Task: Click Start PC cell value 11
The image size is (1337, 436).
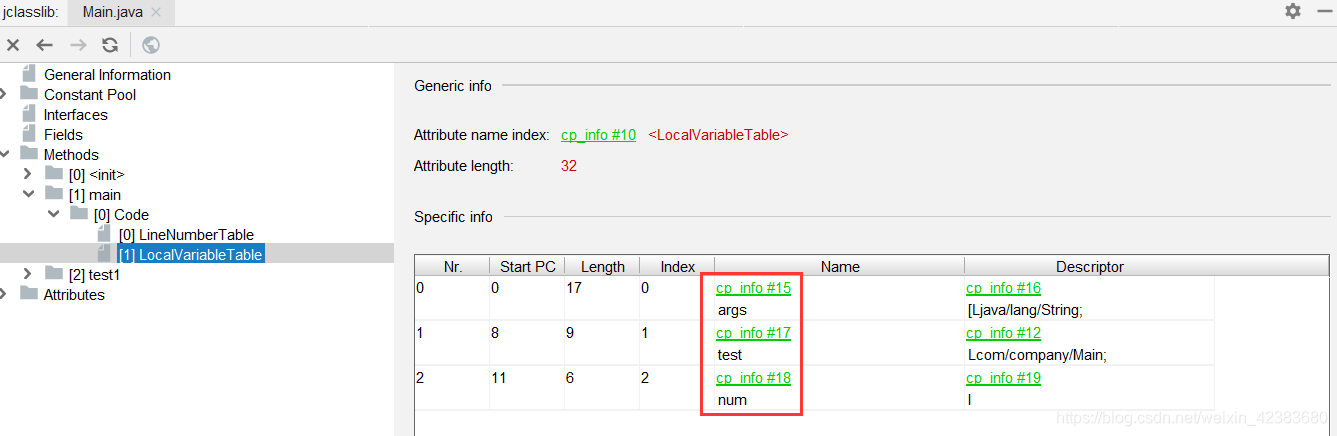Action: 498,378
